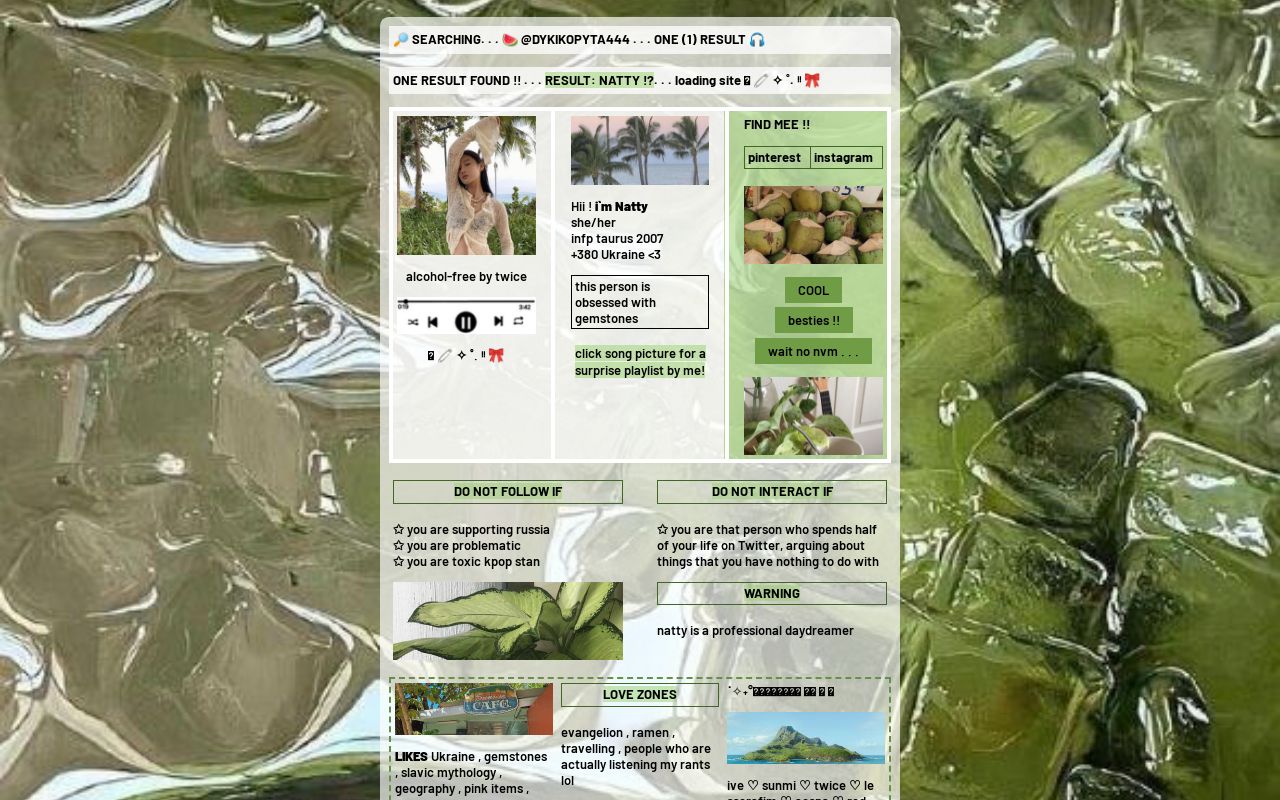Screen dimensions: 1280x800
Task: Click the cafe sign picture
Action: [474, 709]
